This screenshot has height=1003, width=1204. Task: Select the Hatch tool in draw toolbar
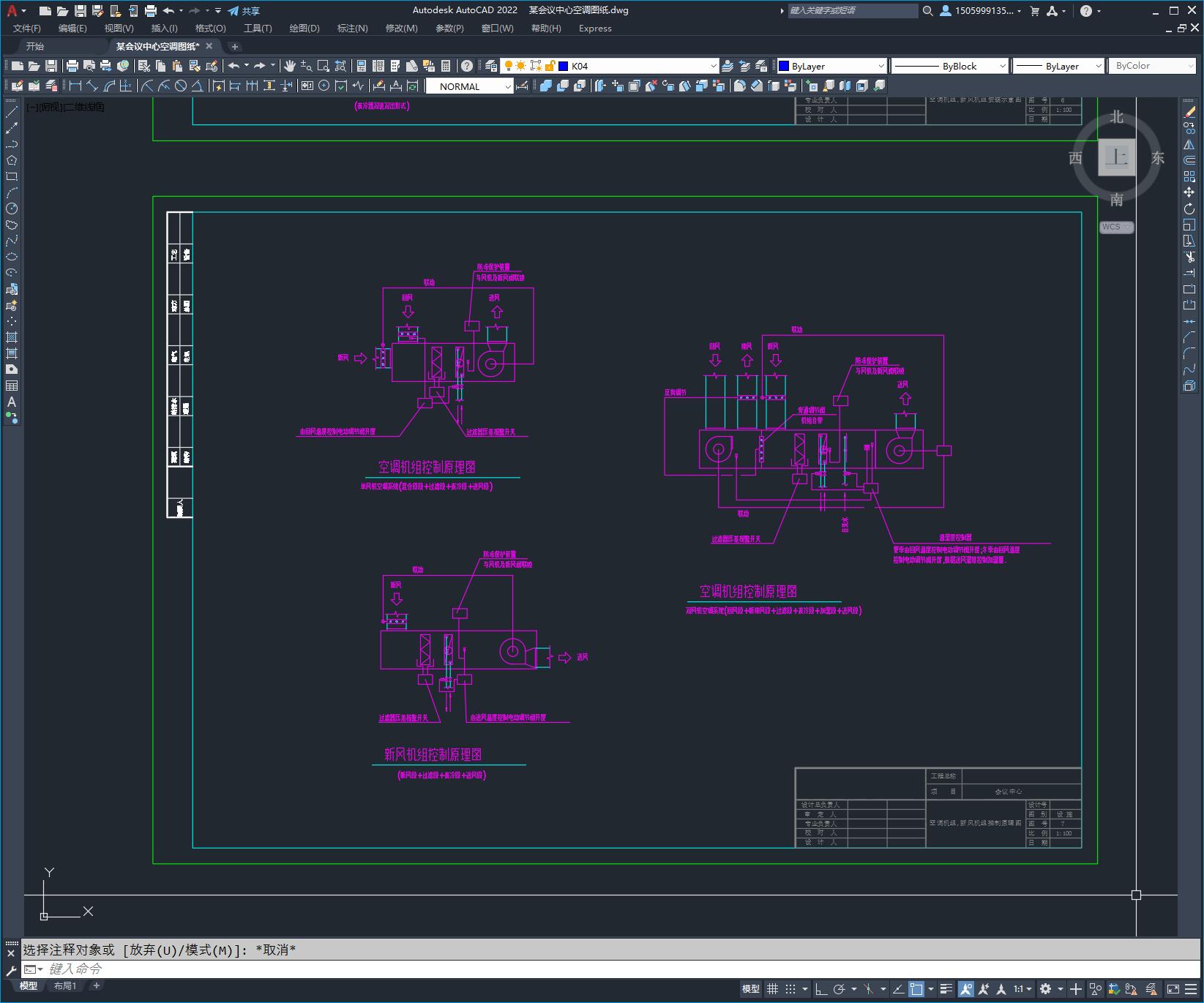click(12, 337)
